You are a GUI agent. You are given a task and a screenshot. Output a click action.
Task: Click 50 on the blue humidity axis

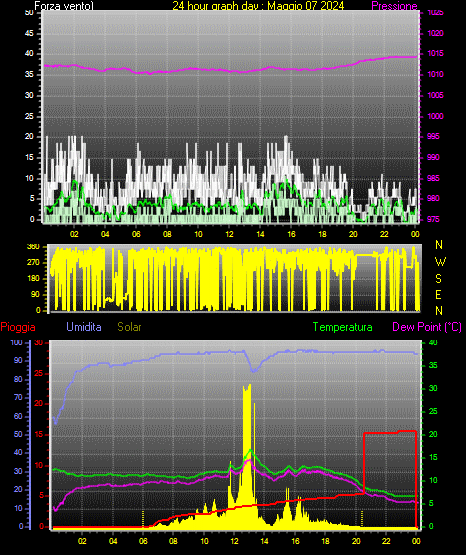pos(18,434)
